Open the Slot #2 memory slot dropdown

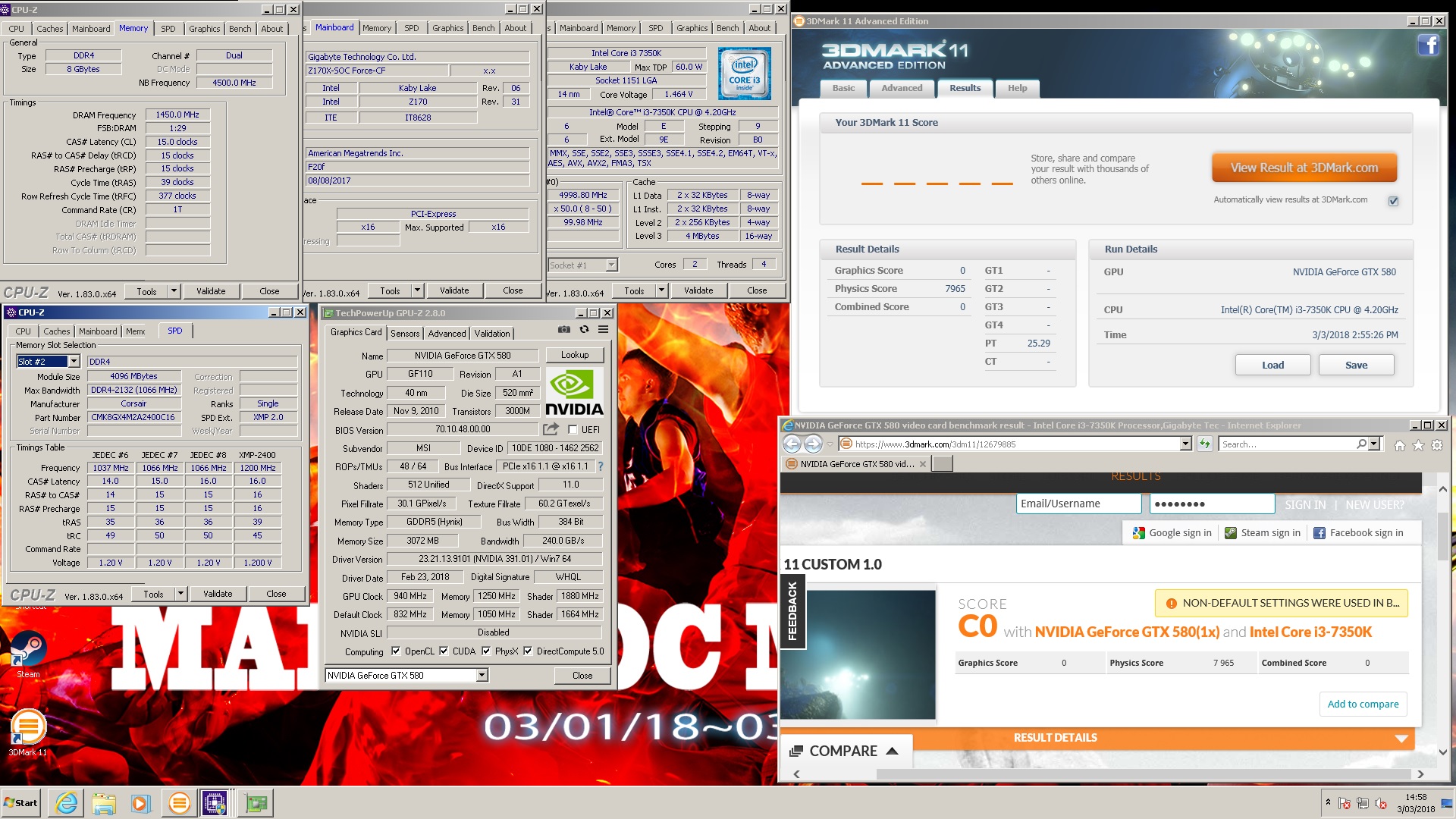coord(74,362)
